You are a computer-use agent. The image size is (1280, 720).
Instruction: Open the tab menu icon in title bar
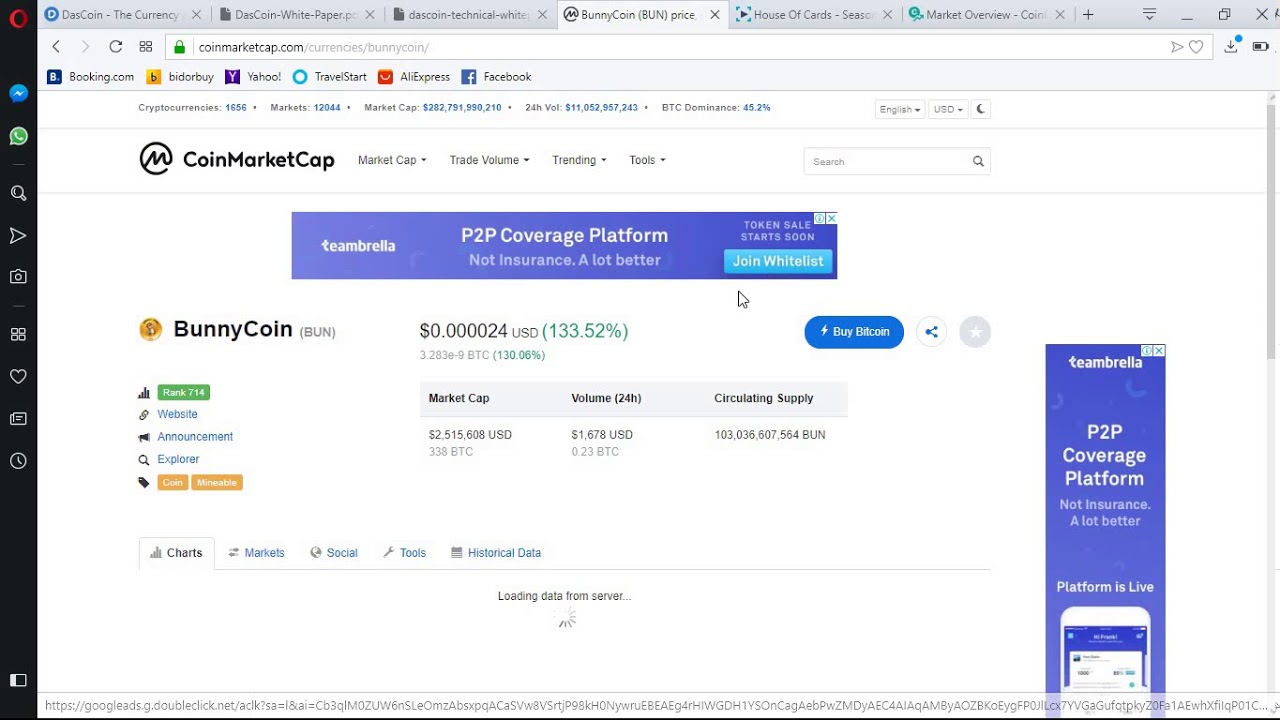(1149, 15)
